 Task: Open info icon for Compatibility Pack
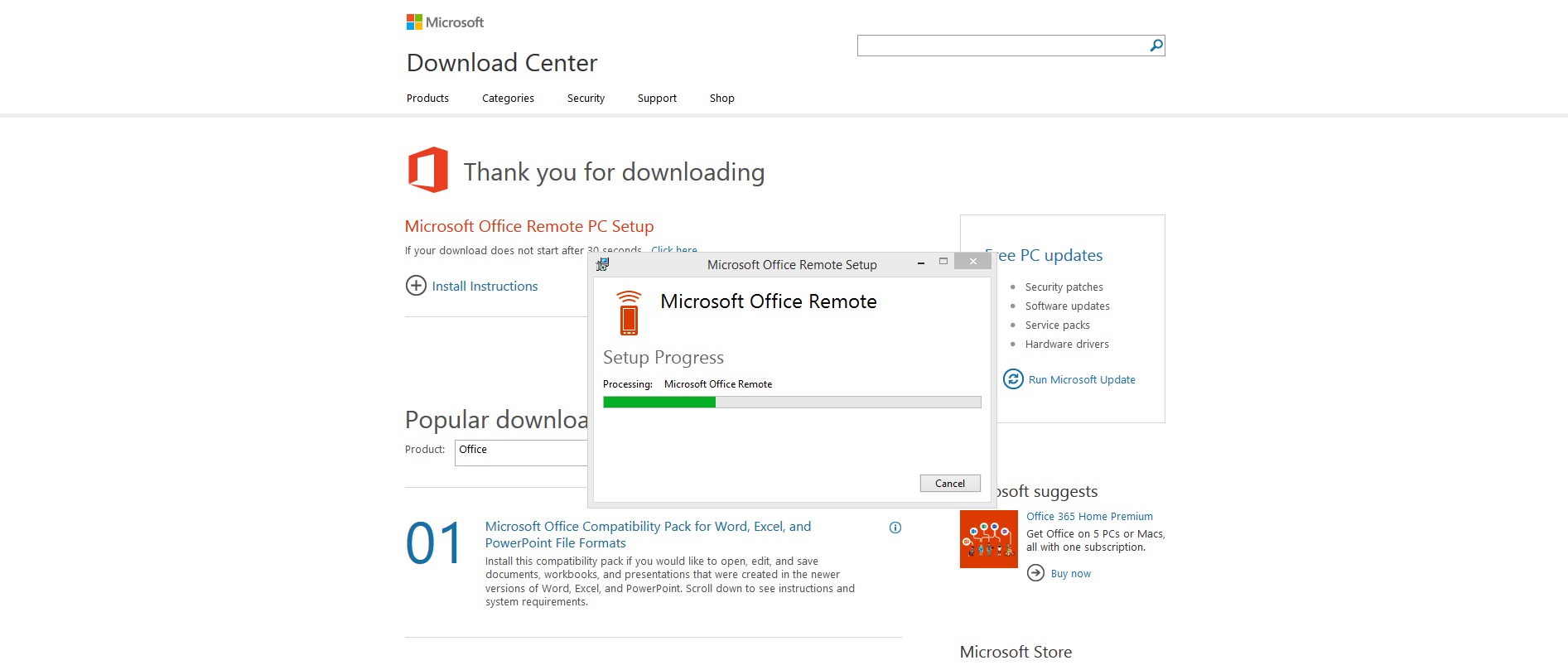(895, 528)
